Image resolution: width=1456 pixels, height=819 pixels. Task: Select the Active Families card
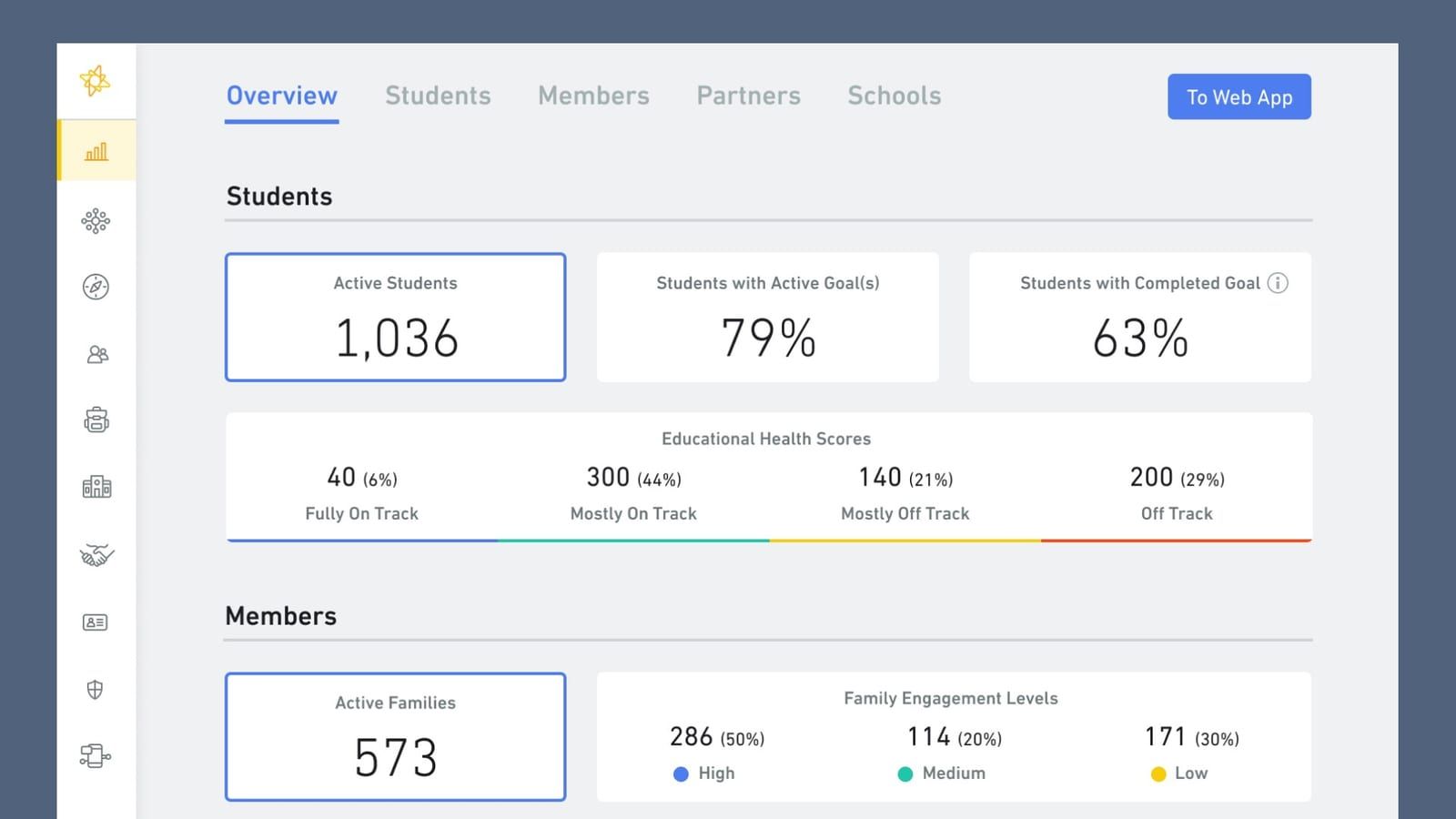pyautogui.click(x=395, y=736)
